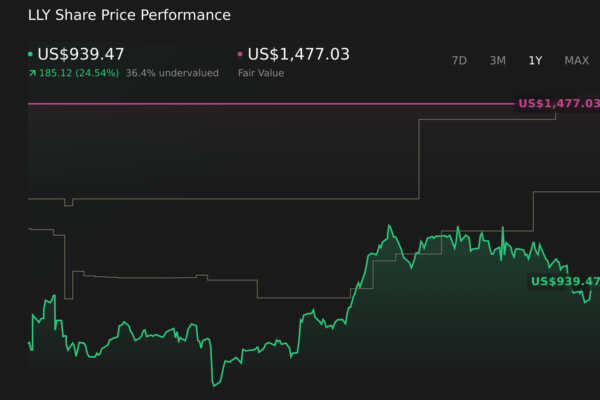This screenshot has height=400, width=600.
Task: Click the pink dot beside US$1,477.03
Action: point(240,54)
